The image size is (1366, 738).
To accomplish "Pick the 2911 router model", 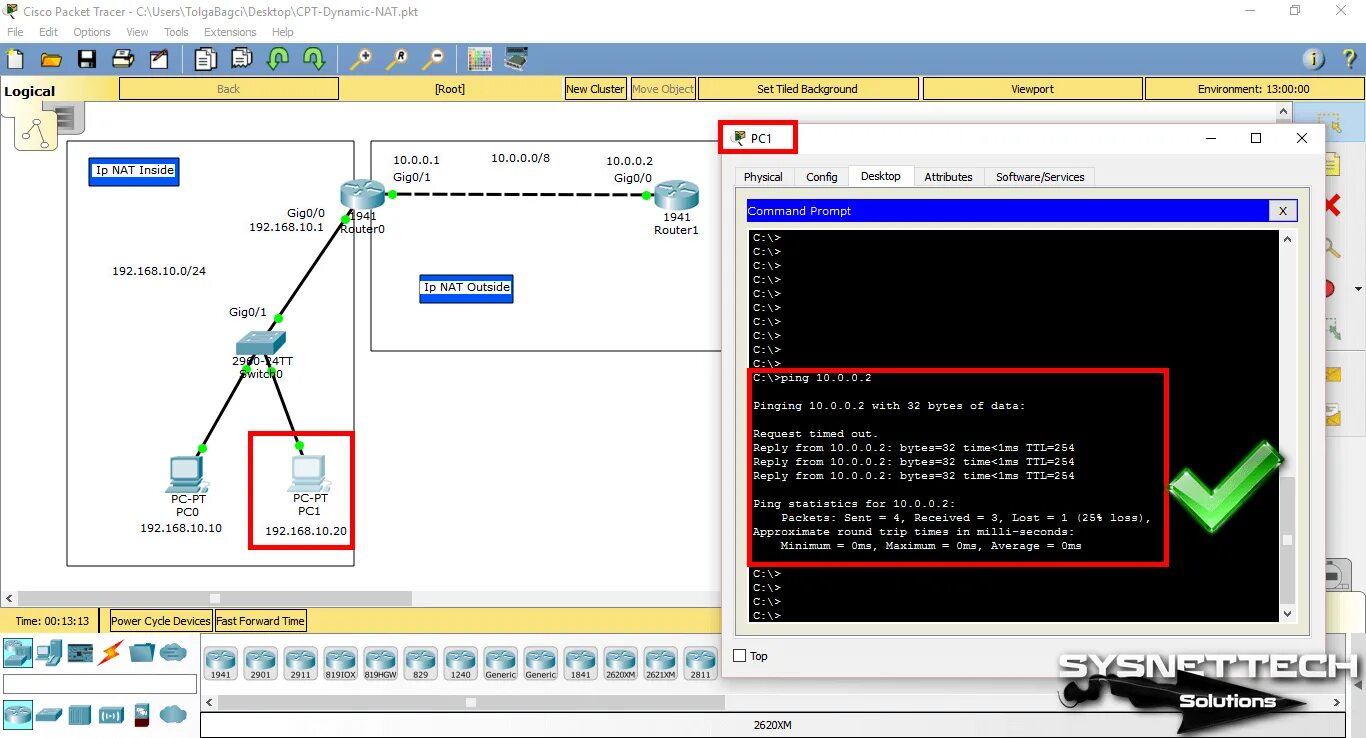I will point(300,664).
